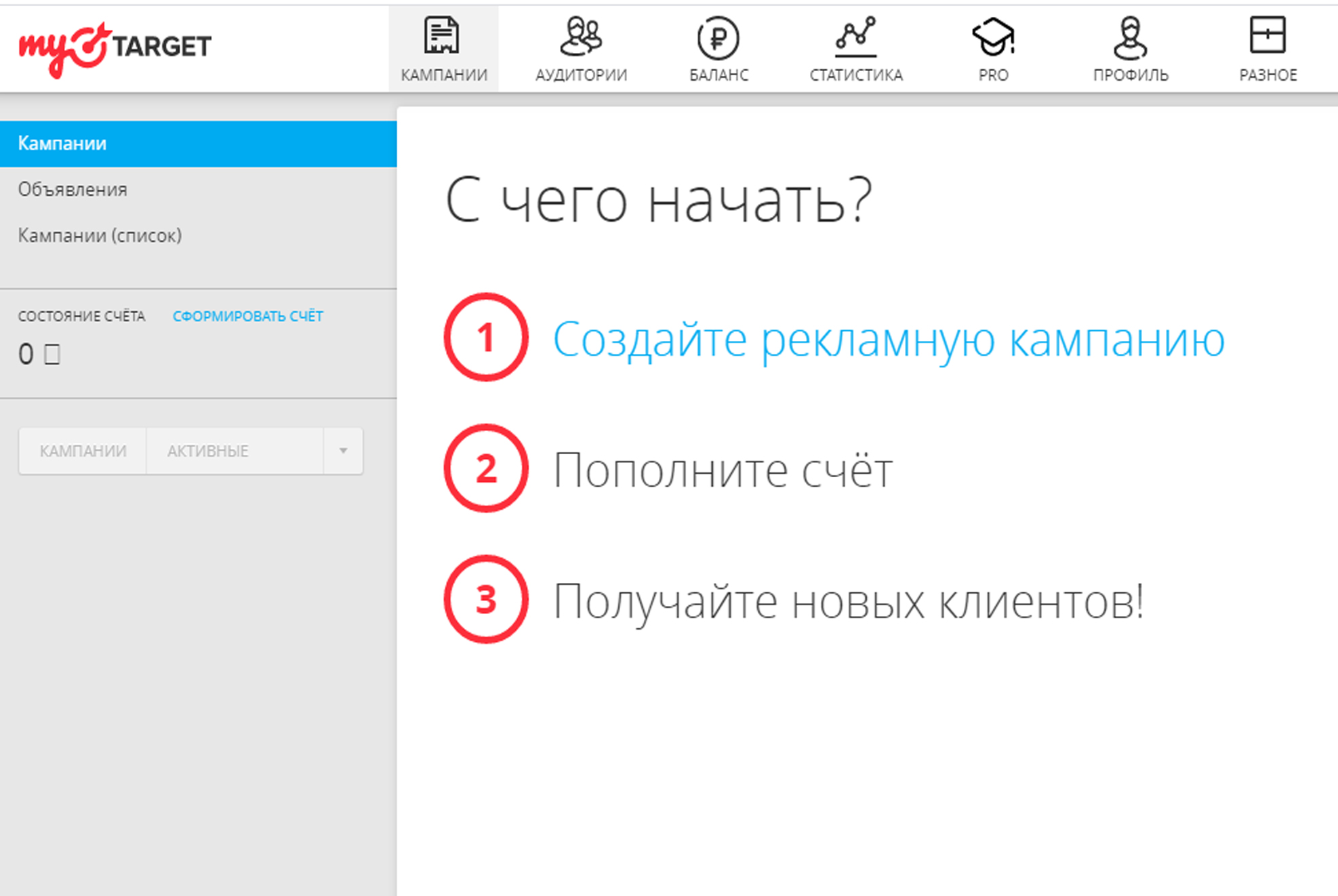Click Сформировать счёт link
The image size is (1338, 896).
point(247,317)
